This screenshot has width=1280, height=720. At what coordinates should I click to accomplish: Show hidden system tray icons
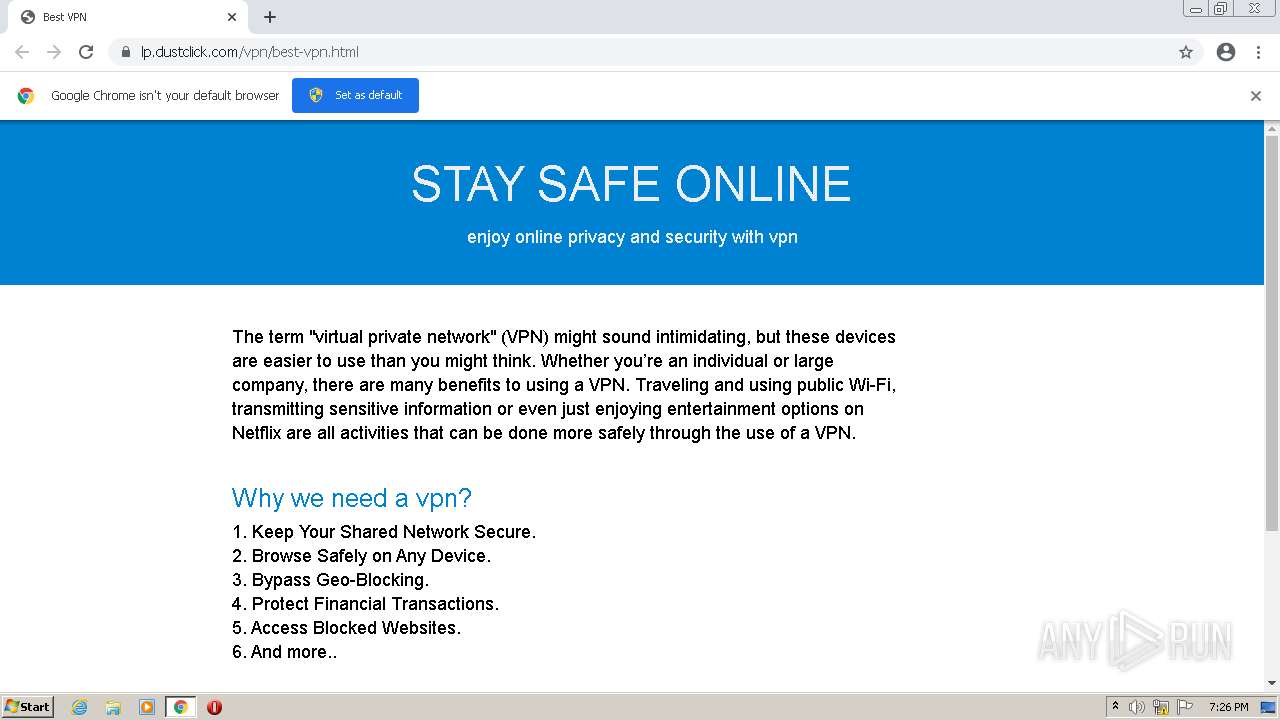point(1115,707)
